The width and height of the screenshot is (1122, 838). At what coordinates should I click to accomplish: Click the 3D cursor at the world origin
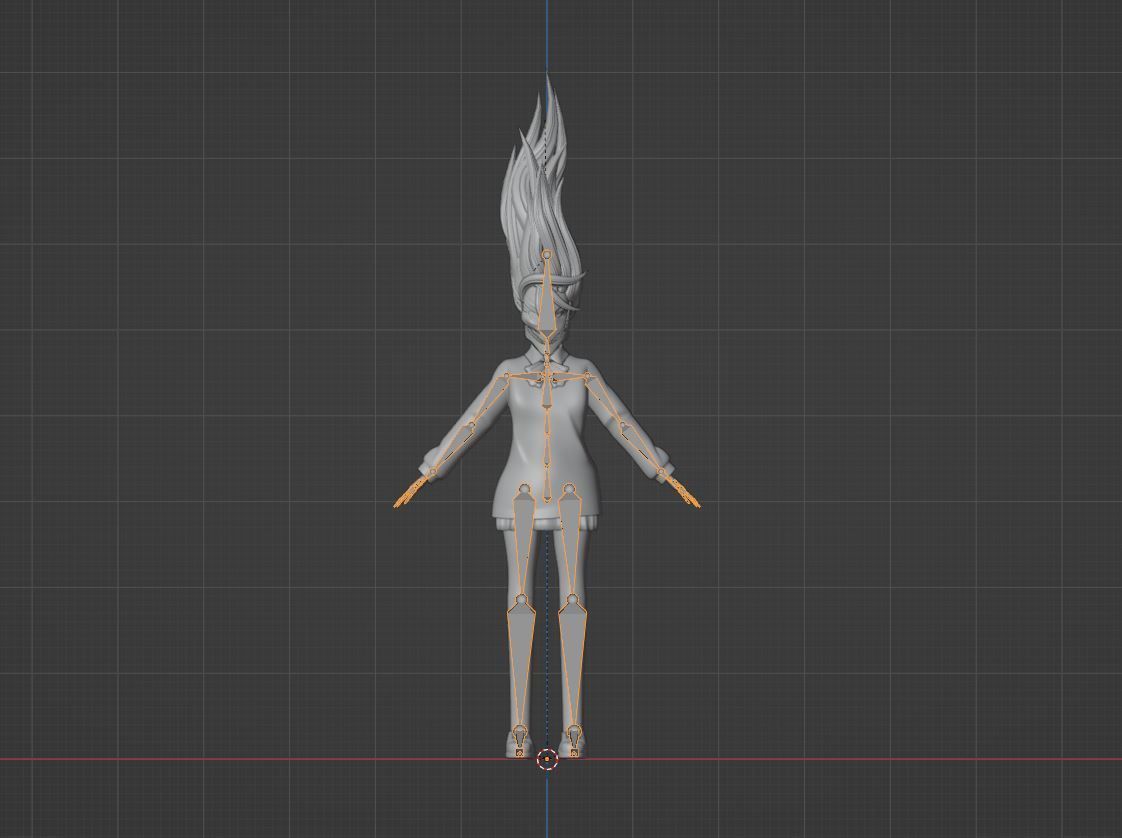pyautogui.click(x=547, y=759)
